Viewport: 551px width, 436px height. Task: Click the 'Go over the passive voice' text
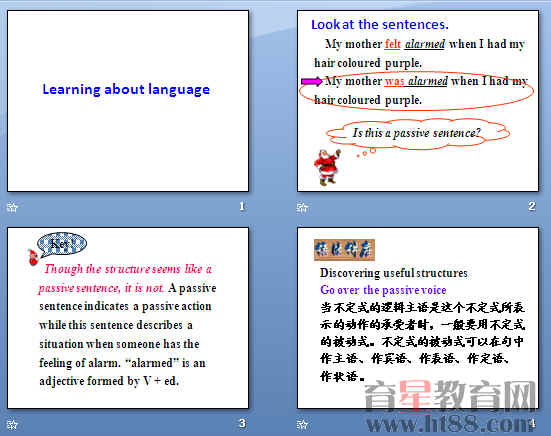(x=383, y=290)
